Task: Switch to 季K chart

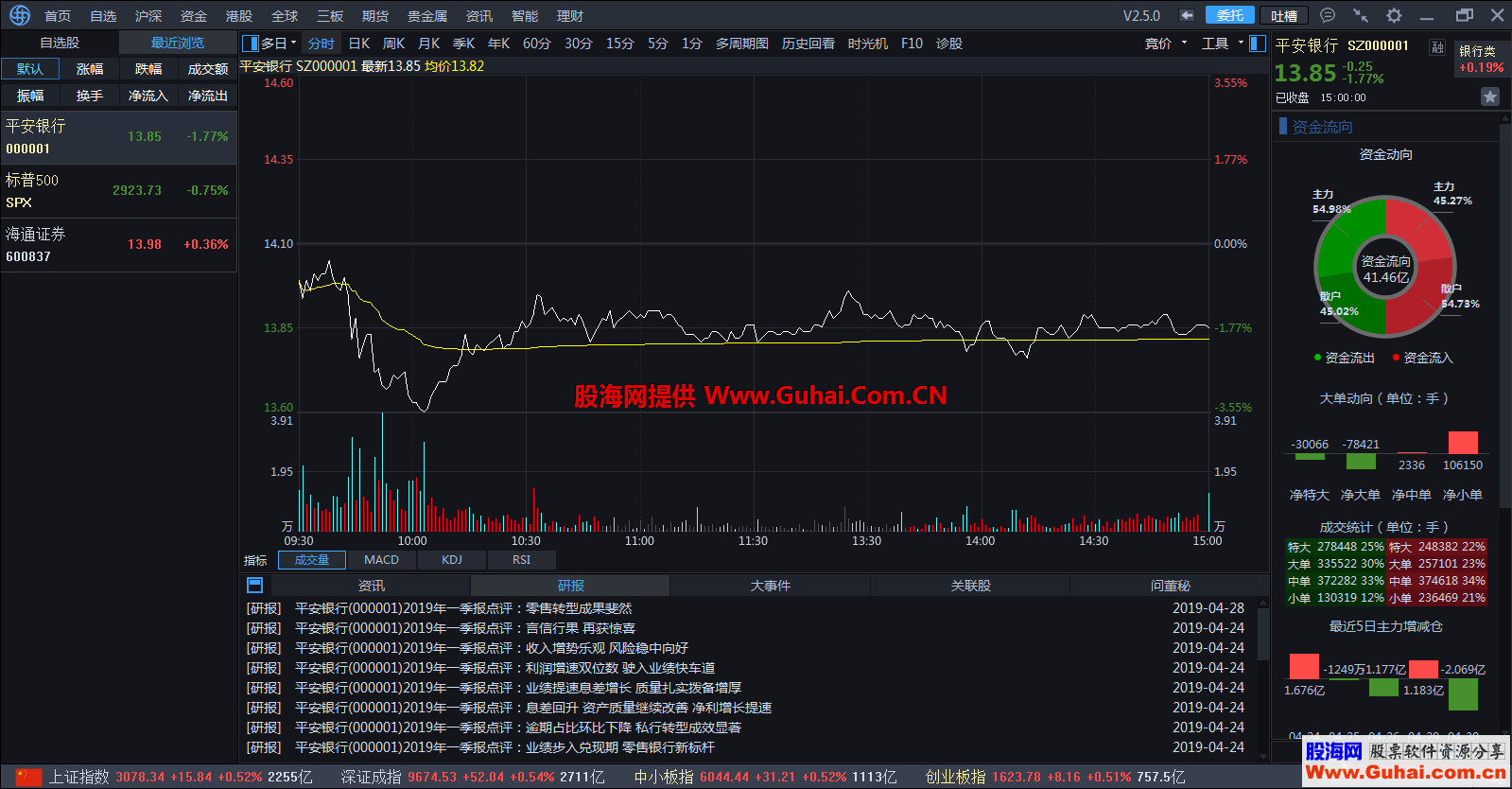Action: [x=463, y=44]
